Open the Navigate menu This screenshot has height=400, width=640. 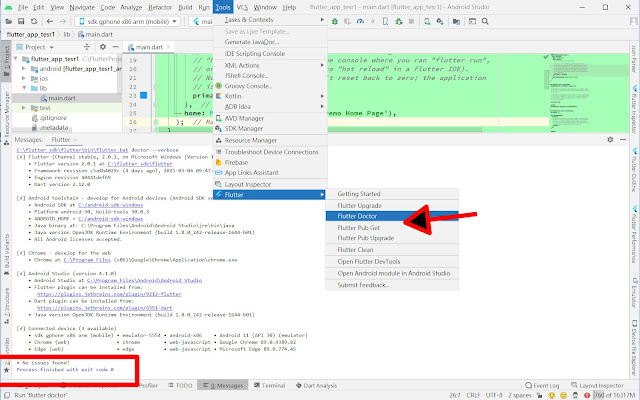click(x=82, y=7)
